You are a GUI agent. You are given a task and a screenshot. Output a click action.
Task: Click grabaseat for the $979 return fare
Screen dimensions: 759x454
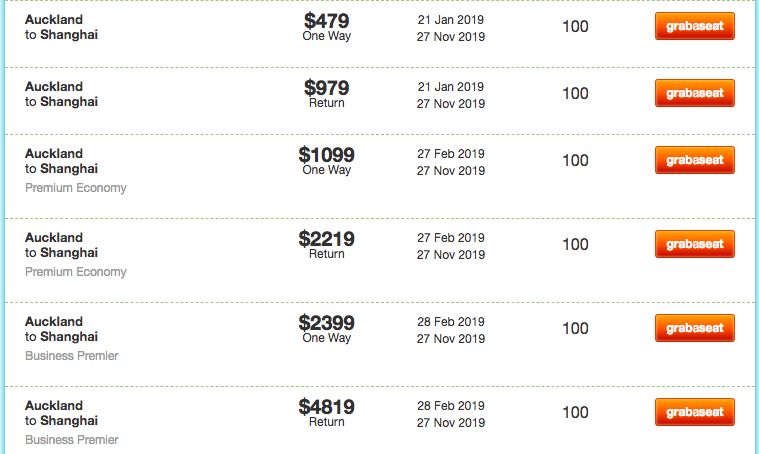695,93
